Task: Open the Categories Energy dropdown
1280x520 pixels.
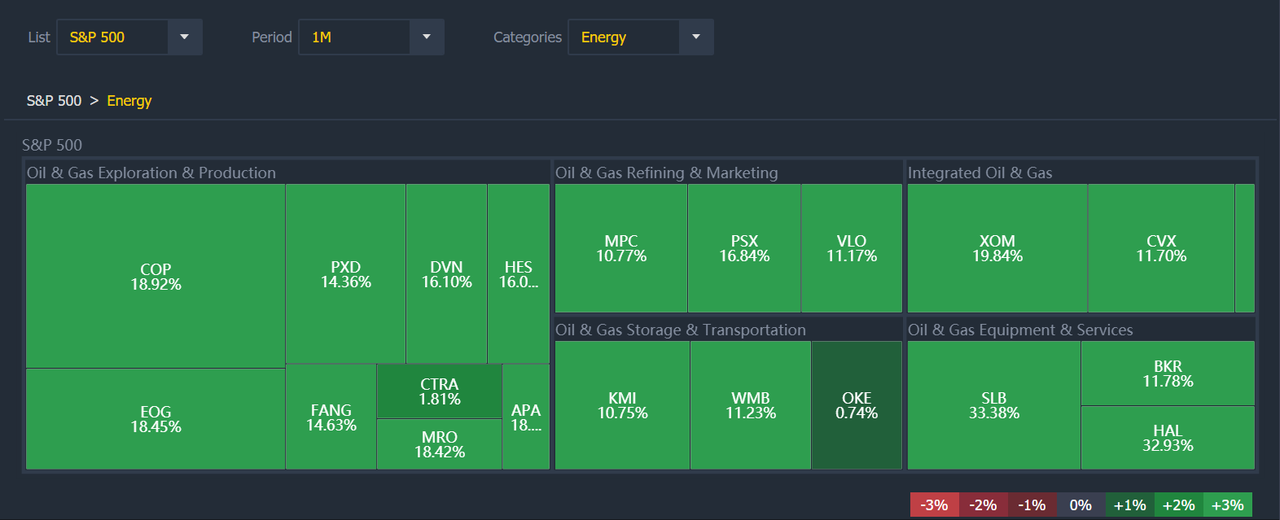Action: 640,37
